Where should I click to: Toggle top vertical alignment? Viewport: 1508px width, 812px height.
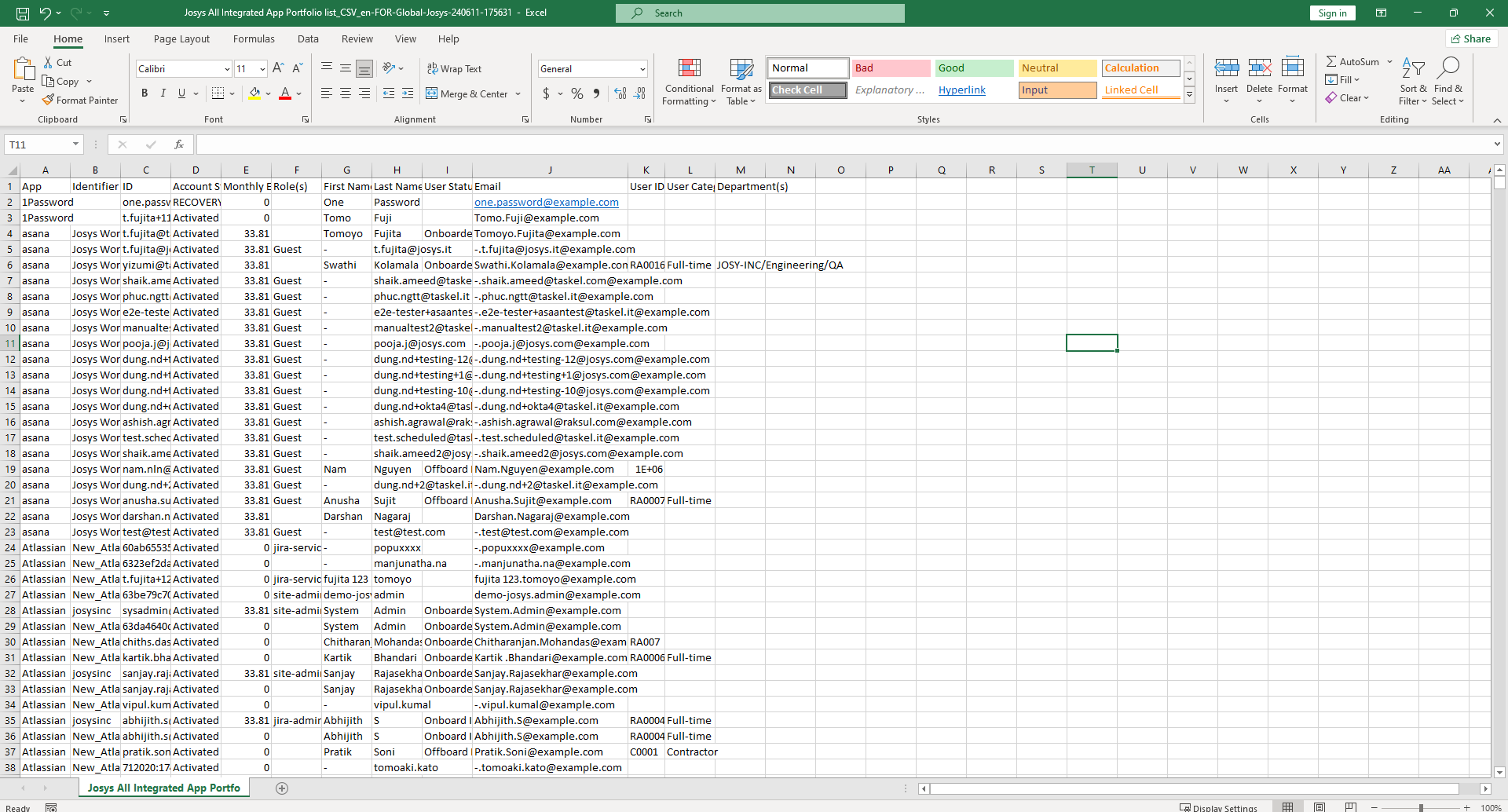pos(327,69)
